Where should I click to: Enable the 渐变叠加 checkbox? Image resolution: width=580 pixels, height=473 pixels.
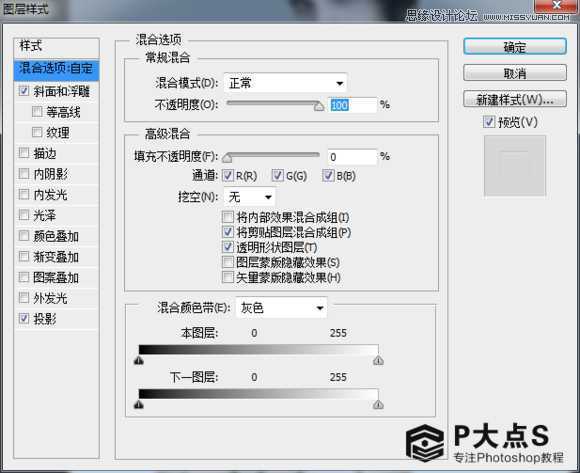click(x=24, y=256)
